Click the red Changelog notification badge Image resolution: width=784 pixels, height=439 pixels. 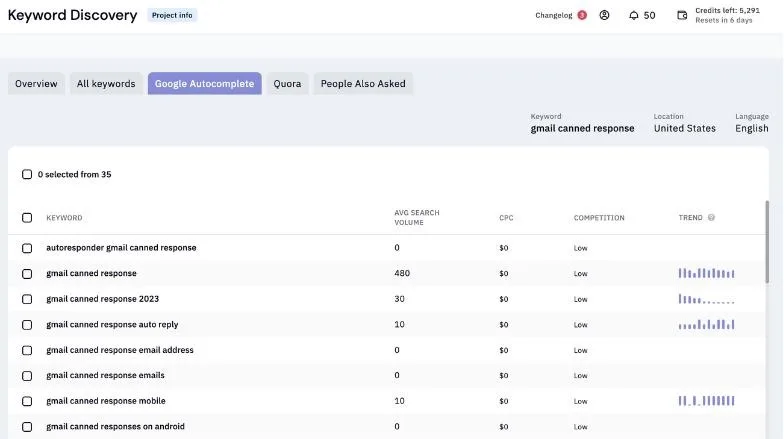582,15
